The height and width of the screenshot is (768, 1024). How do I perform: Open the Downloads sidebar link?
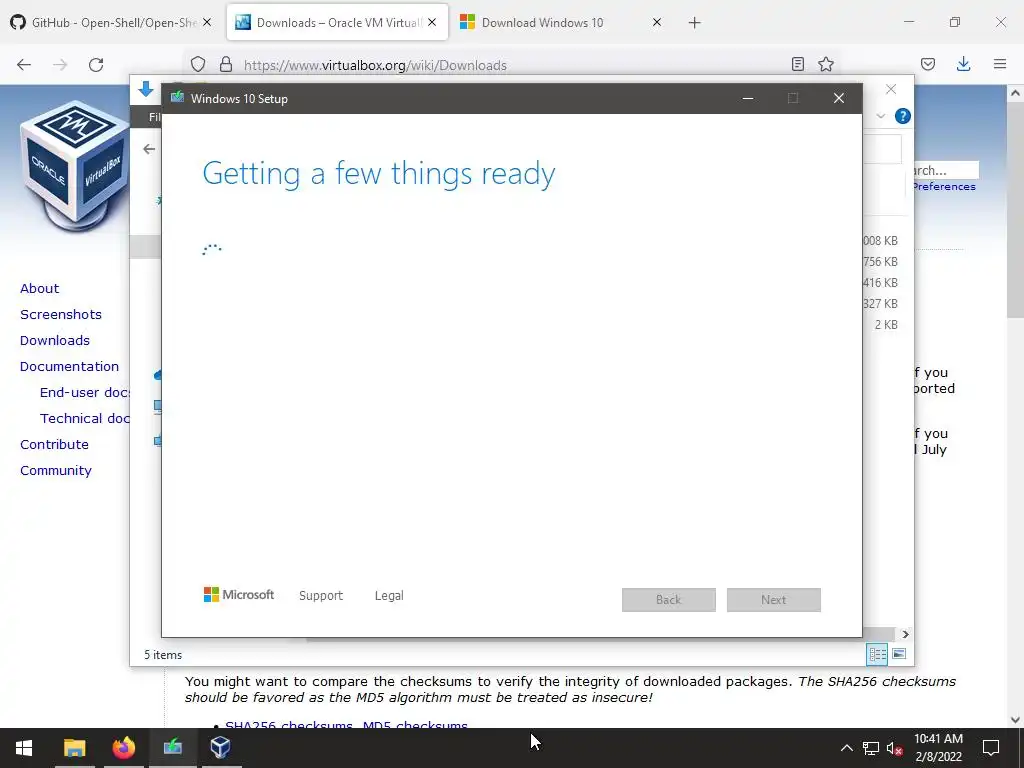tap(55, 340)
